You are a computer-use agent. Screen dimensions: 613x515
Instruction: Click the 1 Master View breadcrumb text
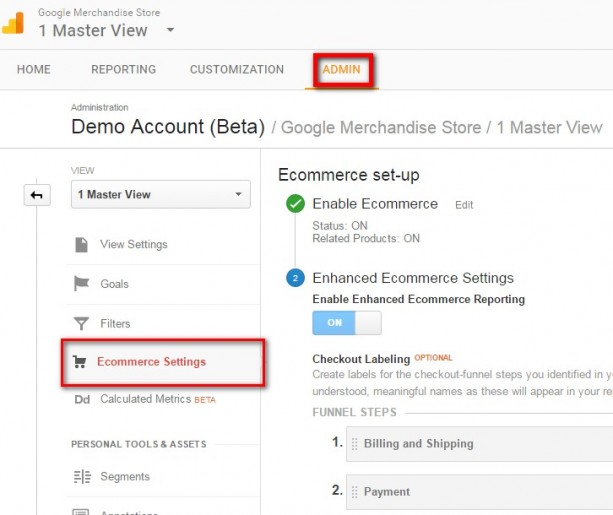tap(549, 127)
